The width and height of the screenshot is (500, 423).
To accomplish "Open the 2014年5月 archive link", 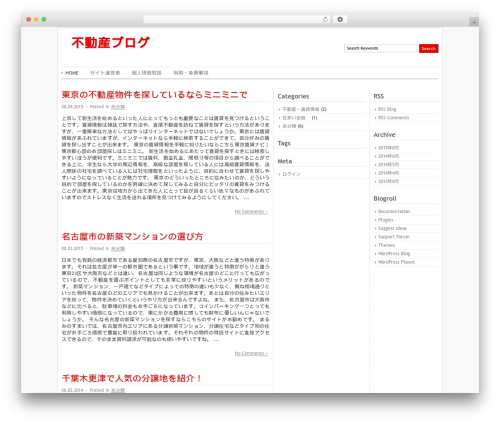I will pyautogui.click(x=388, y=164).
